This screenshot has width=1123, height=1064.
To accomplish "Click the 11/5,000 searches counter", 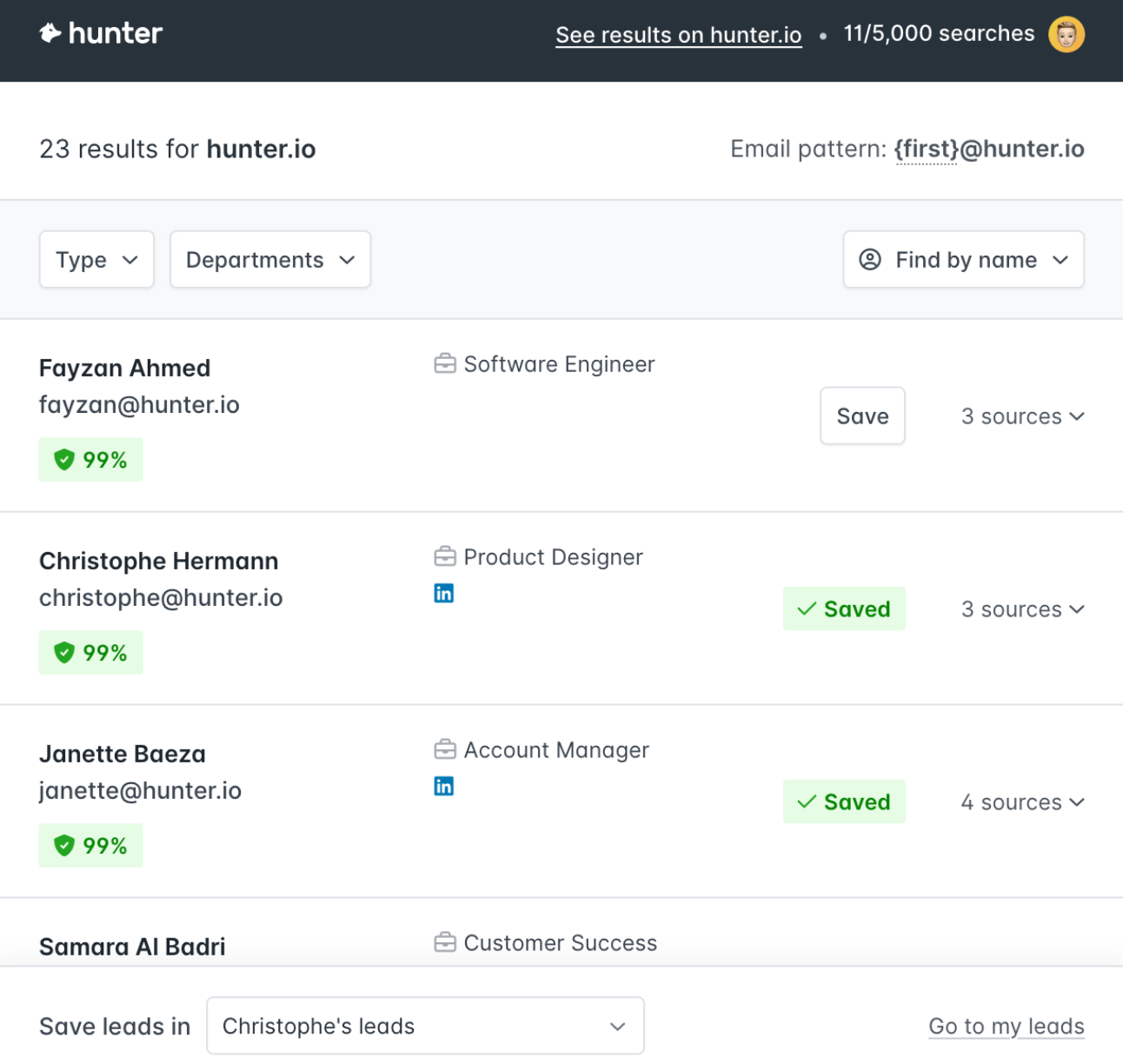I will tap(939, 34).
